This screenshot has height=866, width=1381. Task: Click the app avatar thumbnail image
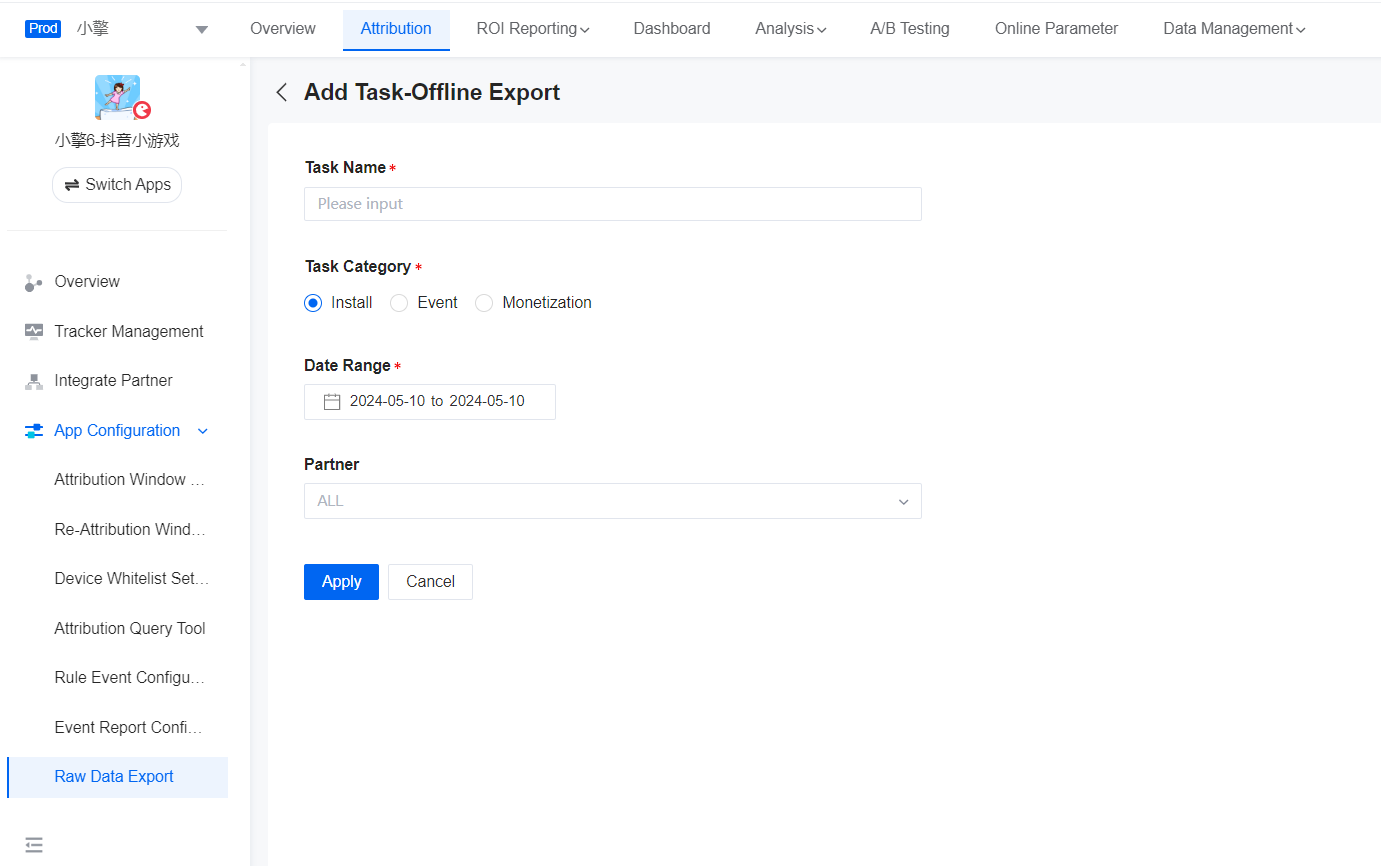[118, 97]
